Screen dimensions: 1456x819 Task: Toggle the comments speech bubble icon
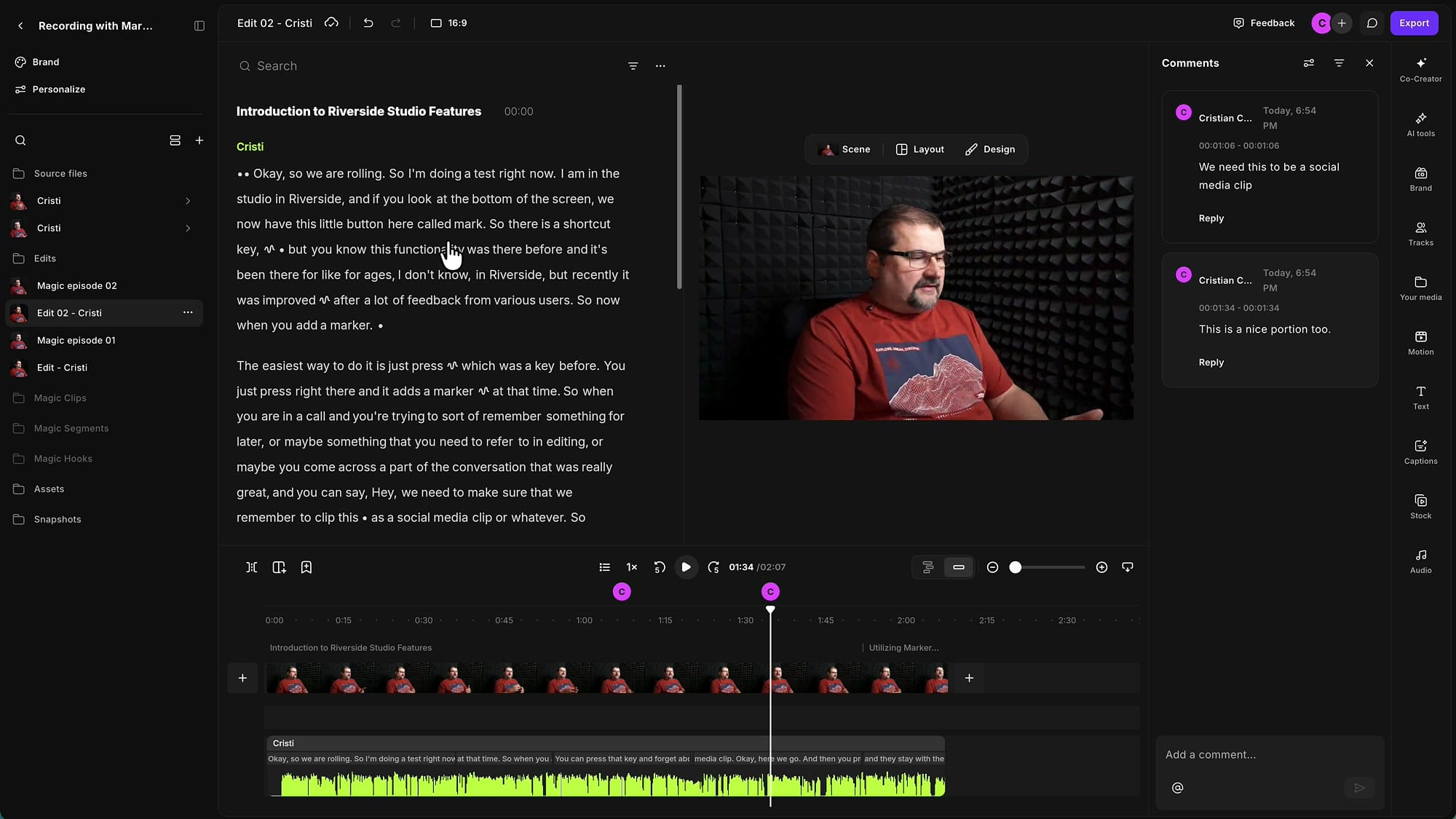point(1372,23)
